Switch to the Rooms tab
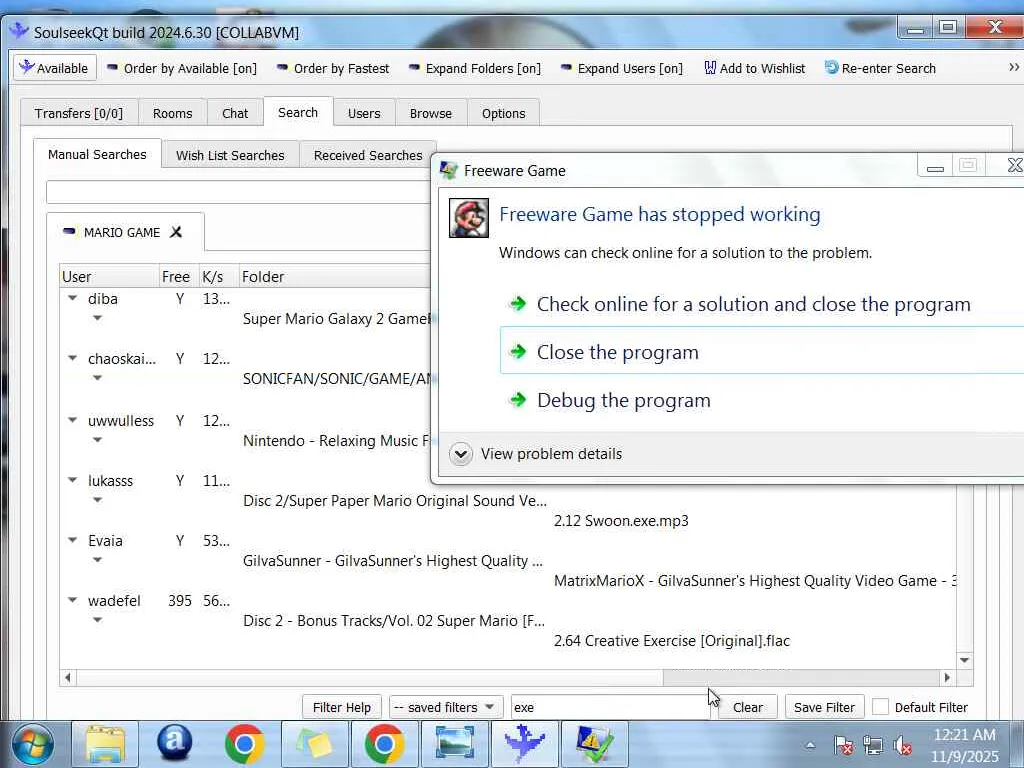The width and height of the screenshot is (1024, 768). (172, 113)
